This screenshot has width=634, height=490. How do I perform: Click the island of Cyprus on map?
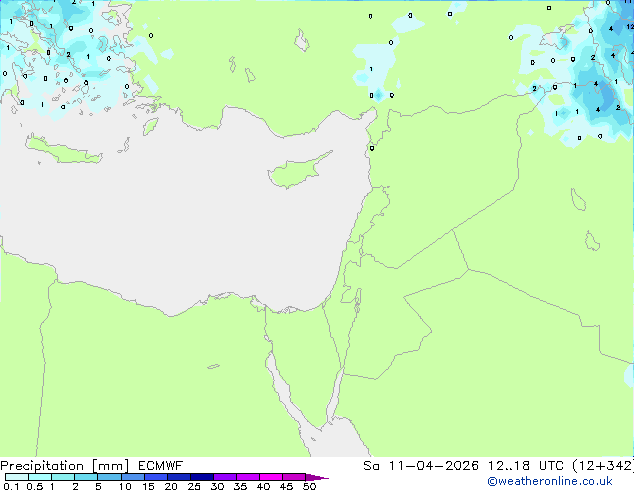click(x=295, y=173)
